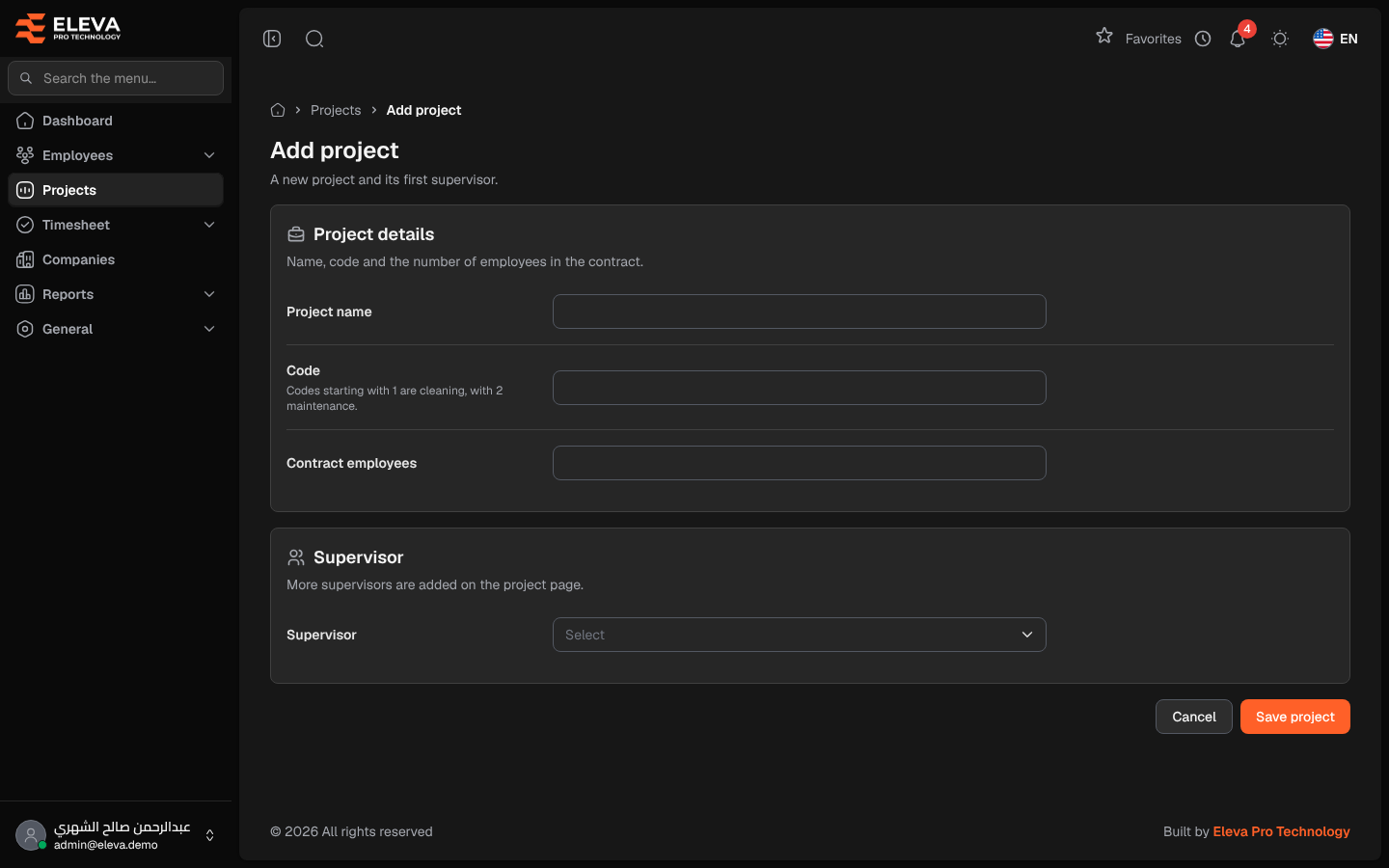Click the Reports chart icon
1389x868 pixels.
(25, 294)
